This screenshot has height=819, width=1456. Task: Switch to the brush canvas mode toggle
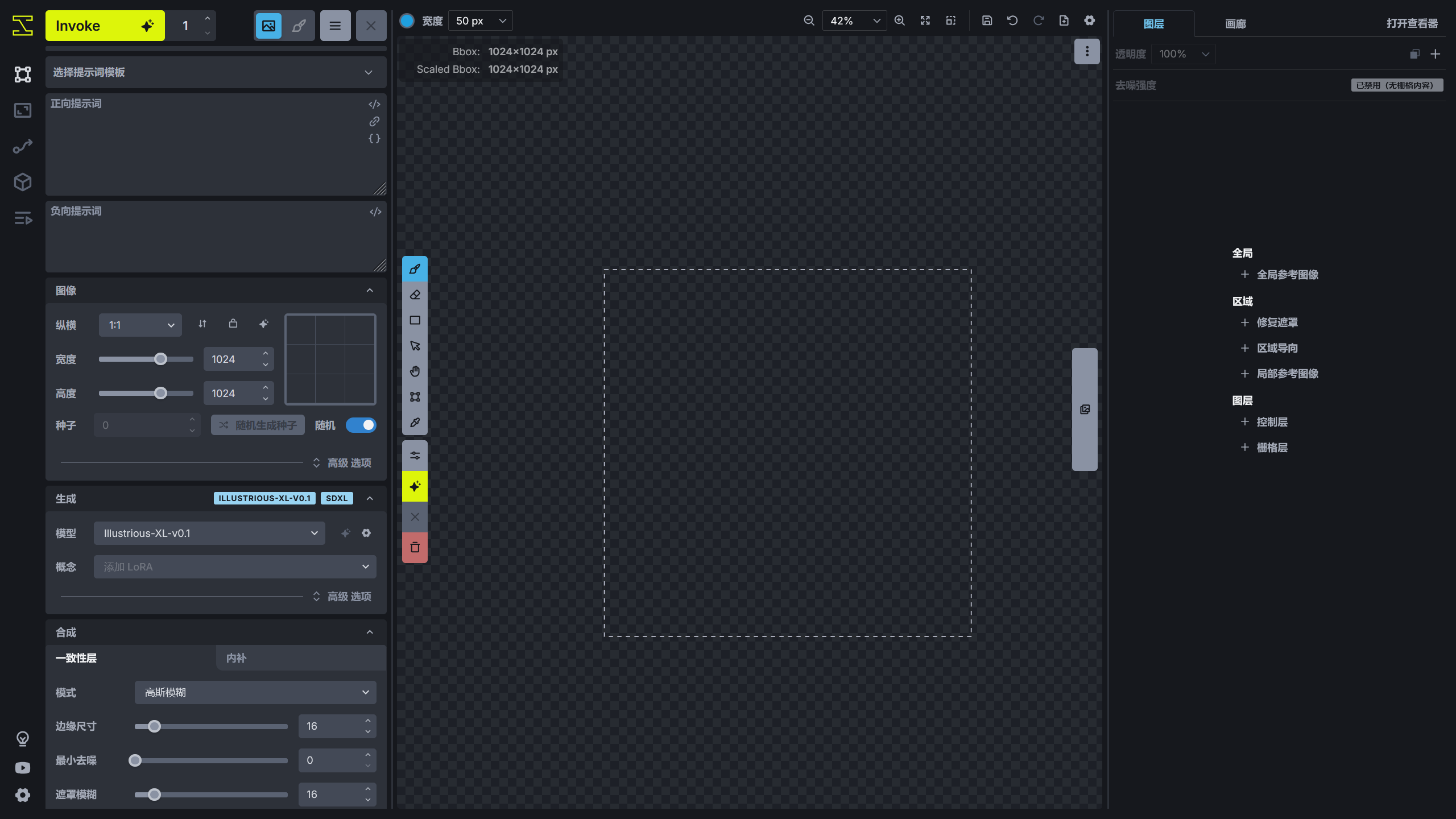(299, 26)
